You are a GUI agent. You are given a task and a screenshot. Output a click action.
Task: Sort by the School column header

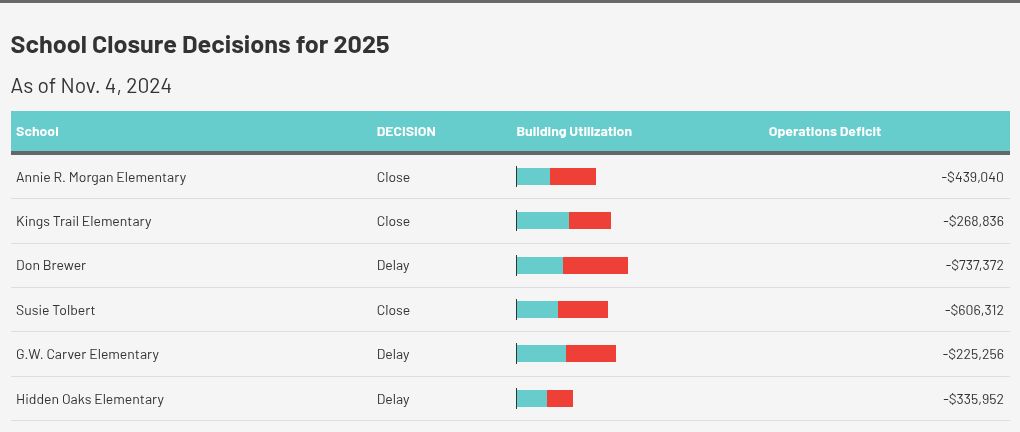coord(38,132)
